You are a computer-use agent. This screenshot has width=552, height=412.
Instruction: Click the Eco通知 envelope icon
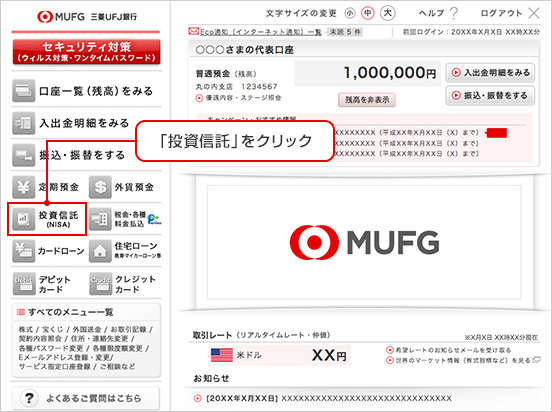tap(194, 31)
